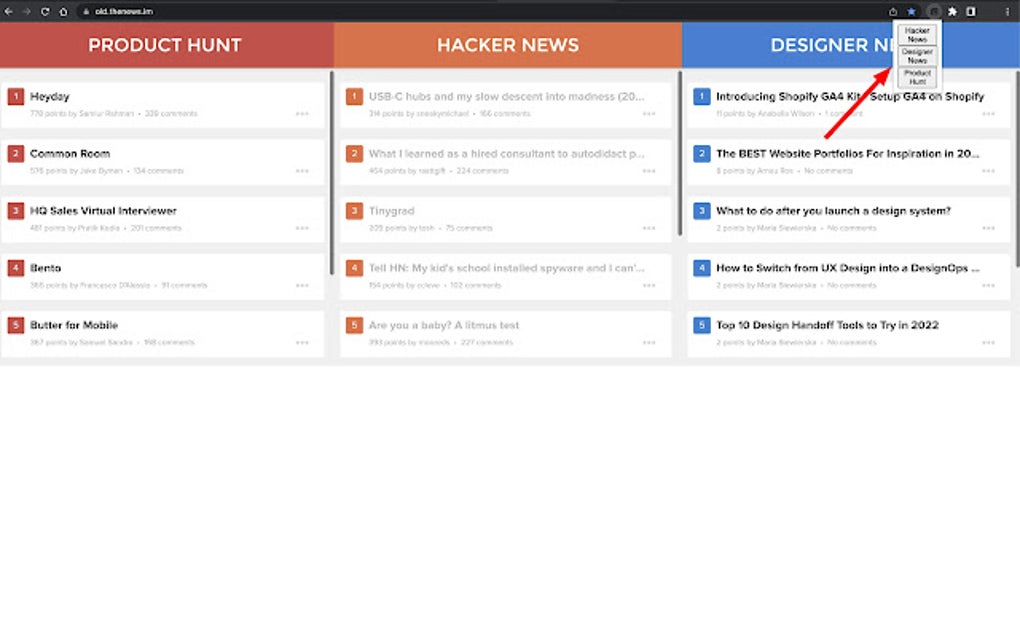Open more options for Heyday

302,114
